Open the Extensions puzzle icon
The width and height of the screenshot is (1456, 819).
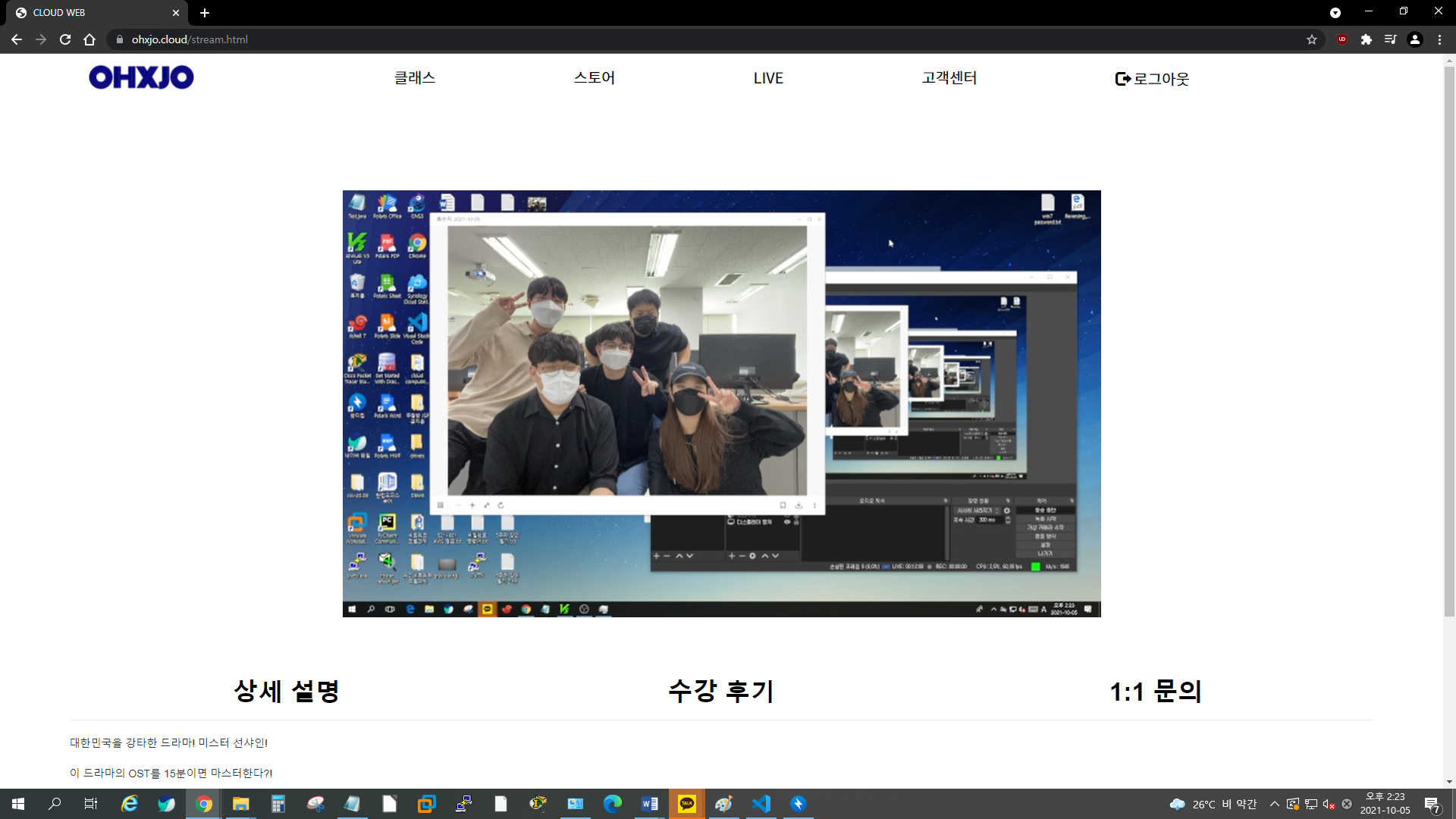point(1367,39)
